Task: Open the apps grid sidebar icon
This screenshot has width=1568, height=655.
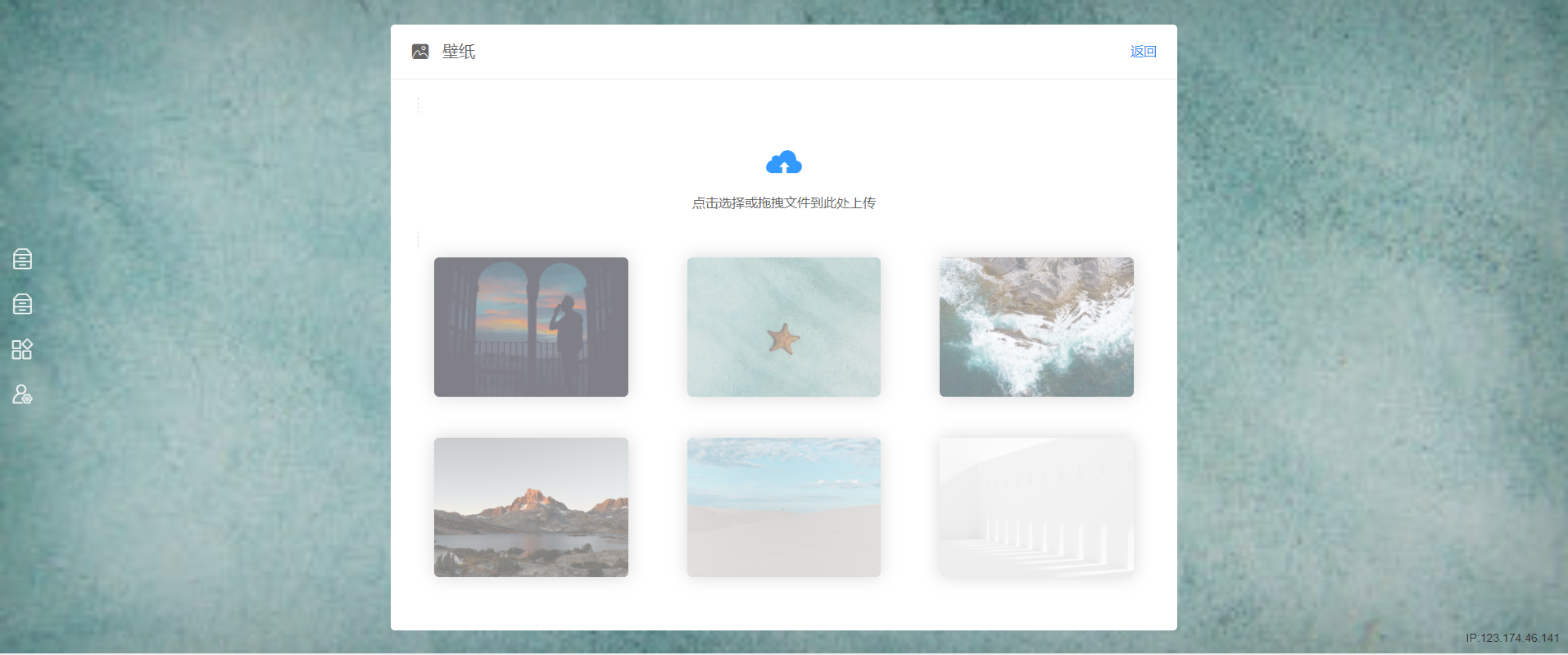Action: click(x=22, y=349)
